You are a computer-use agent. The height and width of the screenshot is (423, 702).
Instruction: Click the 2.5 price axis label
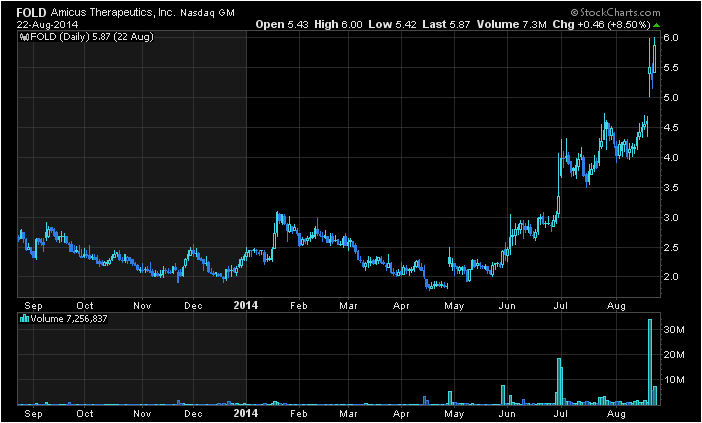coord(672,248)
